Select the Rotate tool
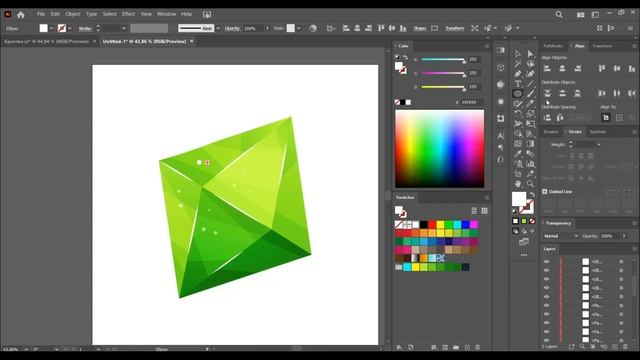The width and height of the screenshot is (640, 360). (x=518, y=113)
